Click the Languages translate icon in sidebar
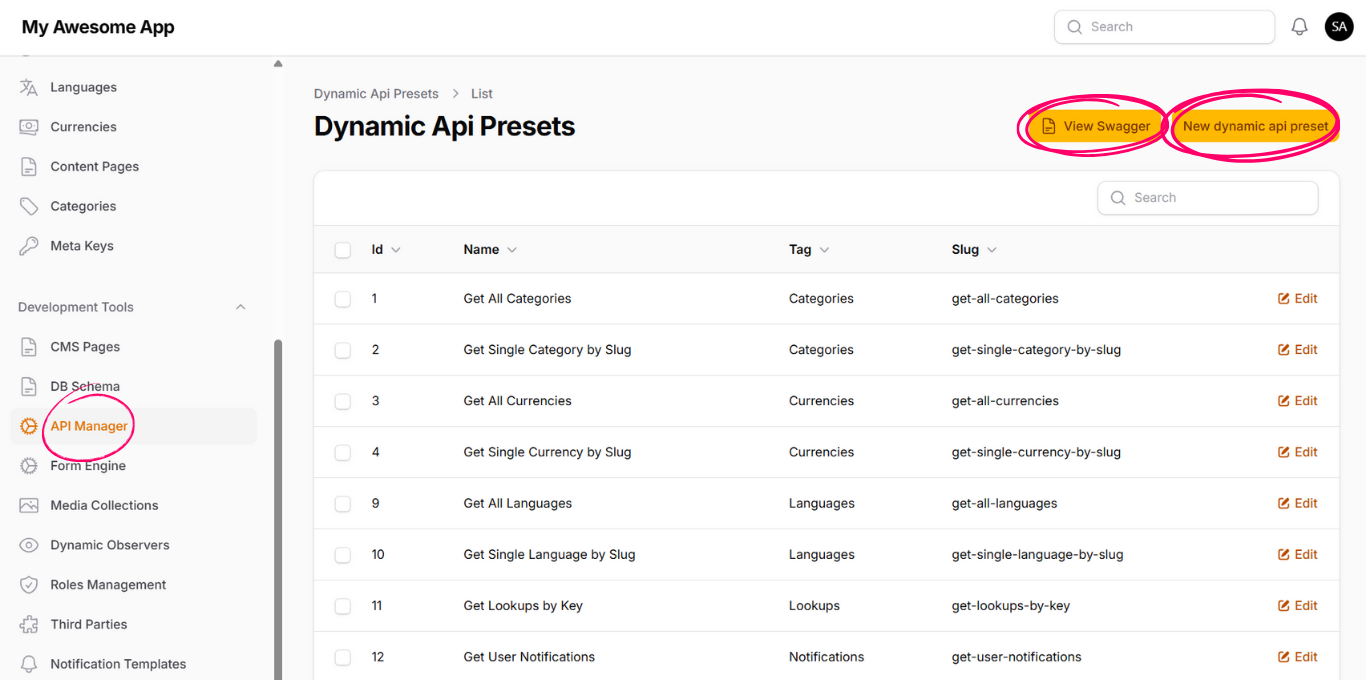Viewport: 1366px width, 680px height. point(29,87)
